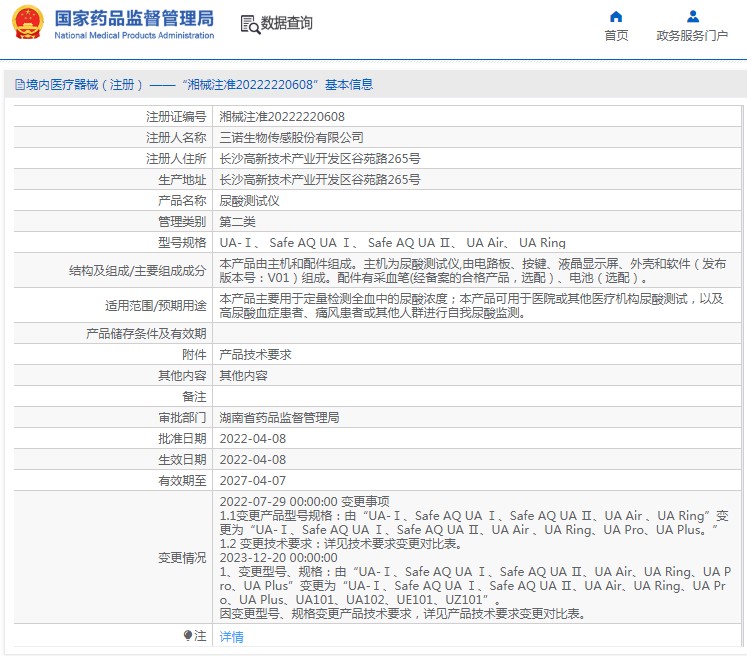Image resolution: width=747 pixels, height=656 pixels.
Task: Click the lightbulb icon next to 注
Action: coord(188,635)
